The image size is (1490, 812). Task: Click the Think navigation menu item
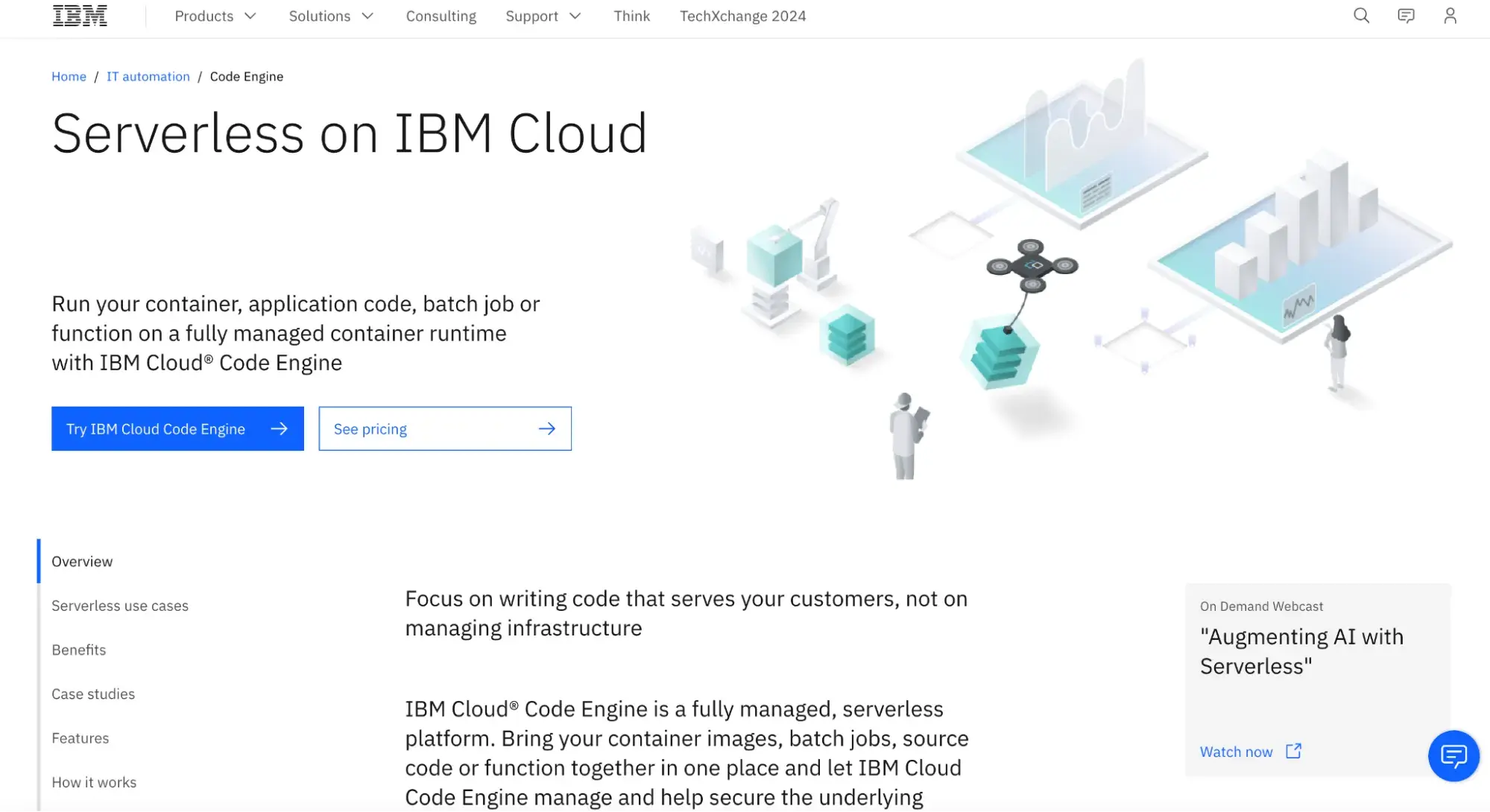631,16
